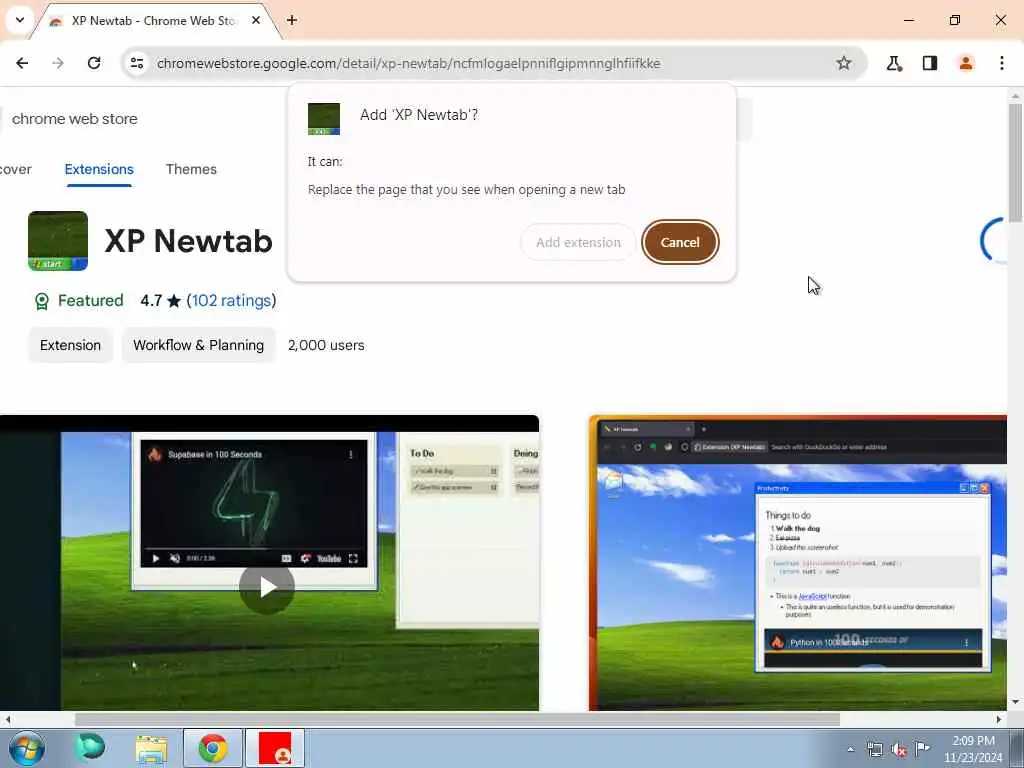Click the XP Newtab icon in dialog

pos(324,119)
